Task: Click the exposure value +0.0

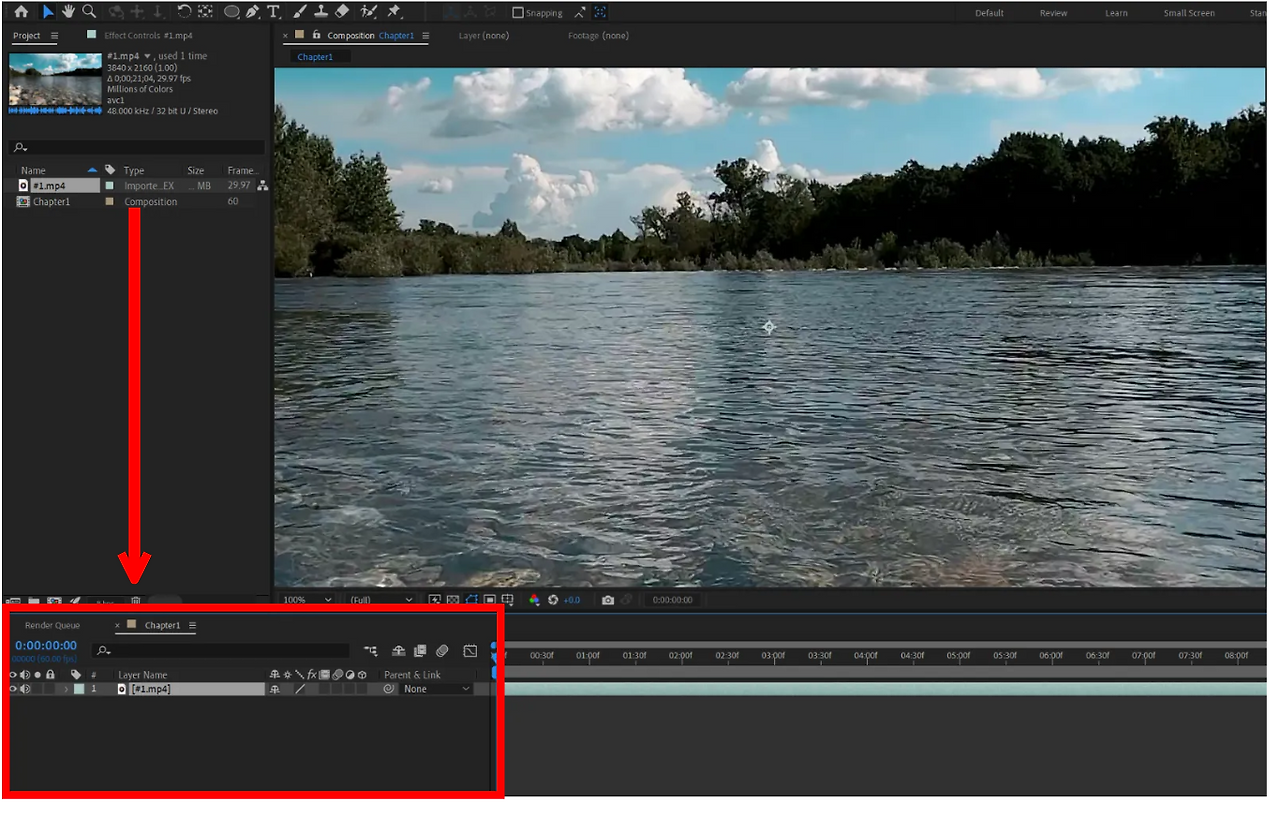Action: 572,600
